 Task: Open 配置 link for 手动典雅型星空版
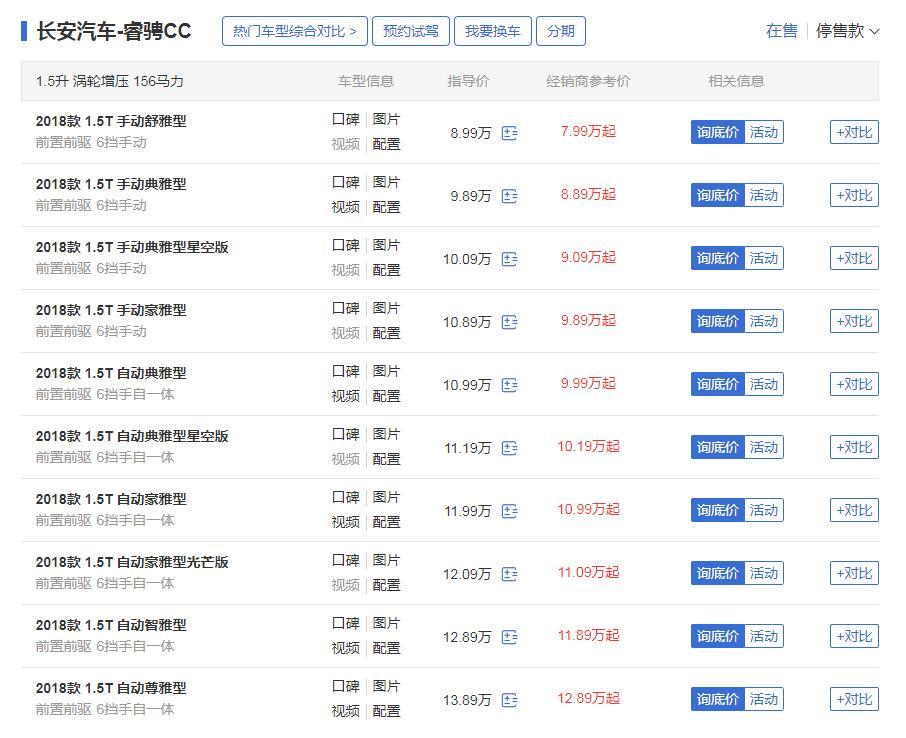[x=386, y=270]
